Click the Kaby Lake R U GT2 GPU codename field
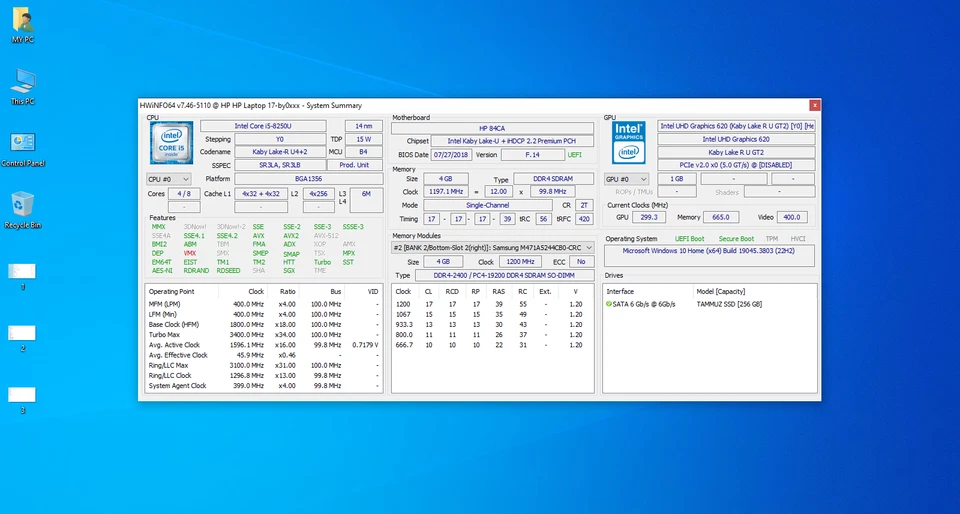 click(x=736, y=152)
